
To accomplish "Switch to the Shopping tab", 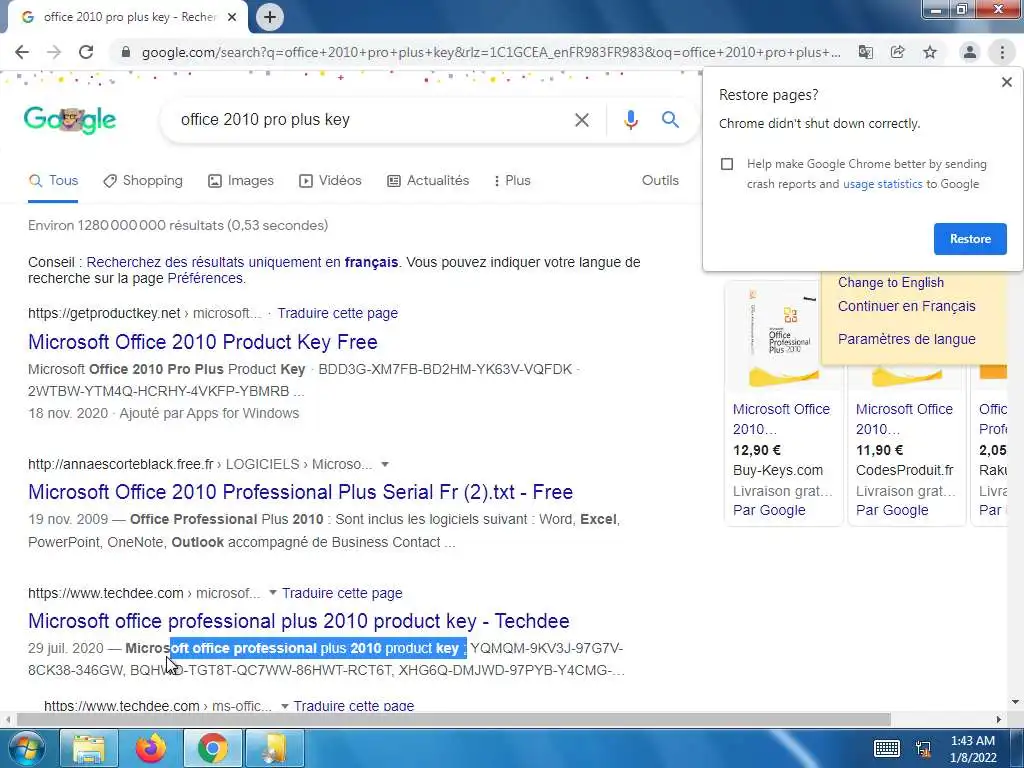I will (143, 181).
